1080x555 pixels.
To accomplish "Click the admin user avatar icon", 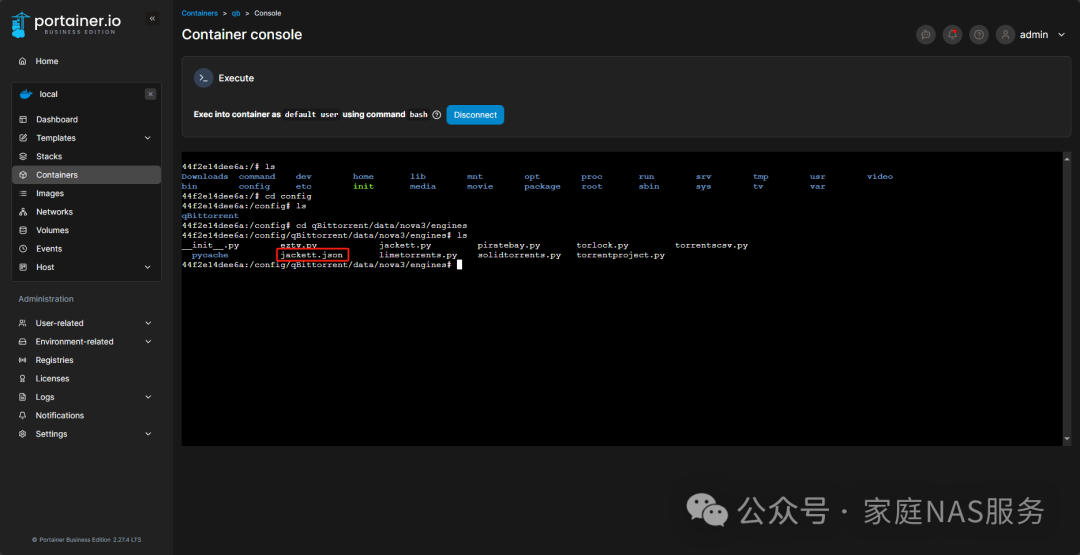I will point(1006,34).
